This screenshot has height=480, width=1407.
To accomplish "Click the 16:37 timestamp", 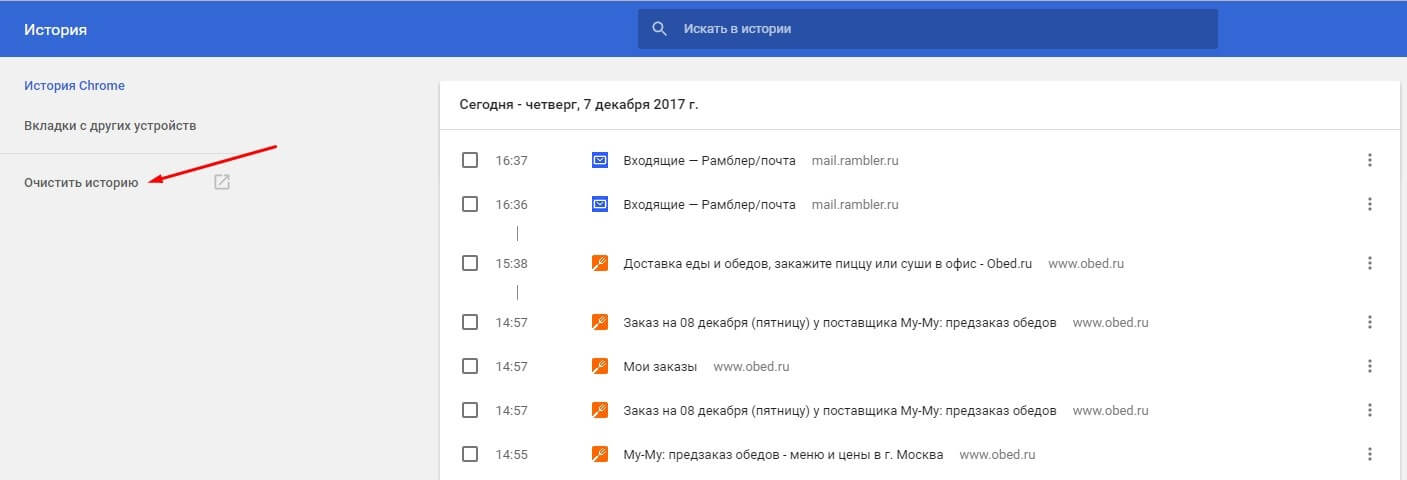I will click(511, 160).
